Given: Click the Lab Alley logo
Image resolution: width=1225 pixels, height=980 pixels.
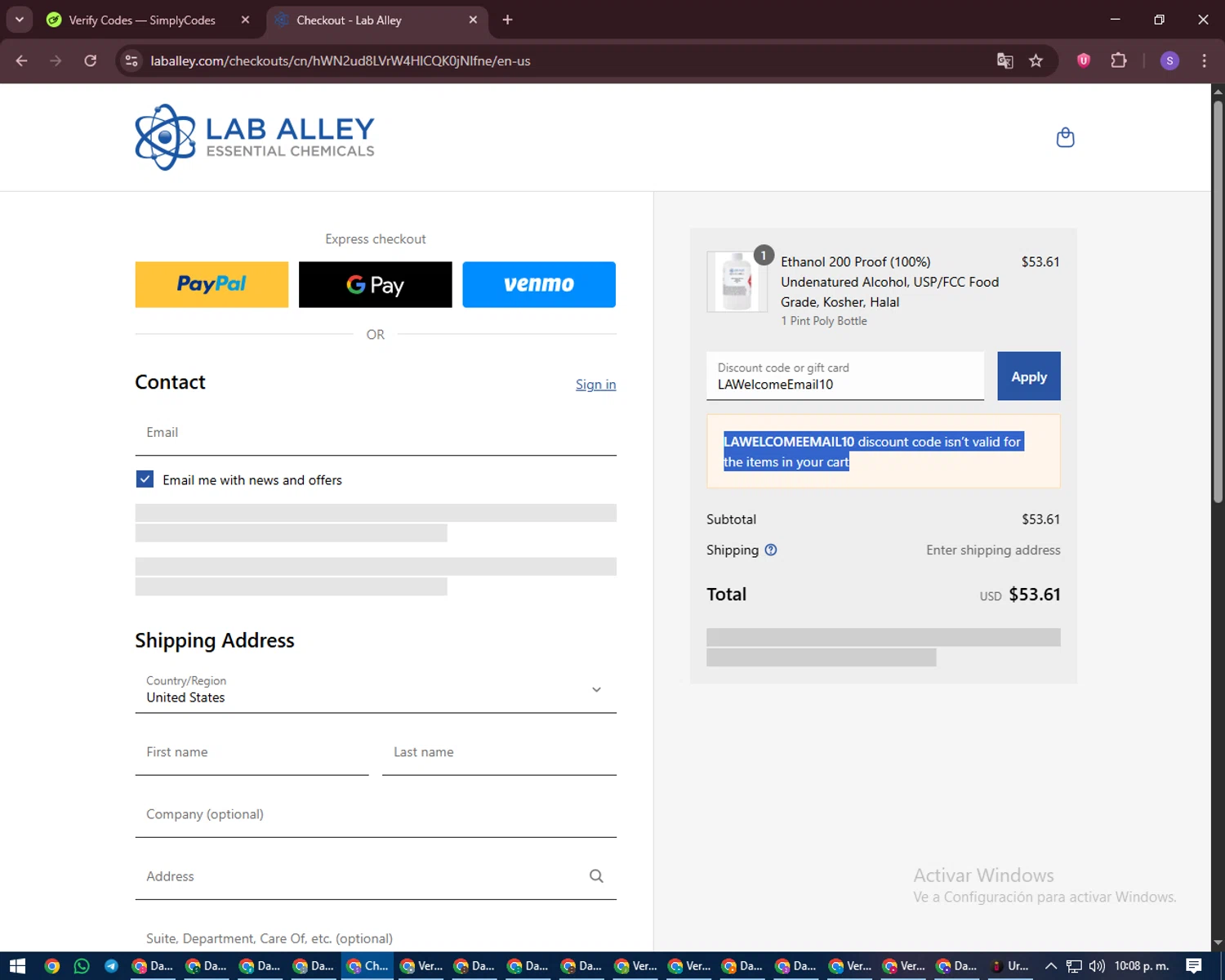Looking at the screenshot, I should 255,137.
